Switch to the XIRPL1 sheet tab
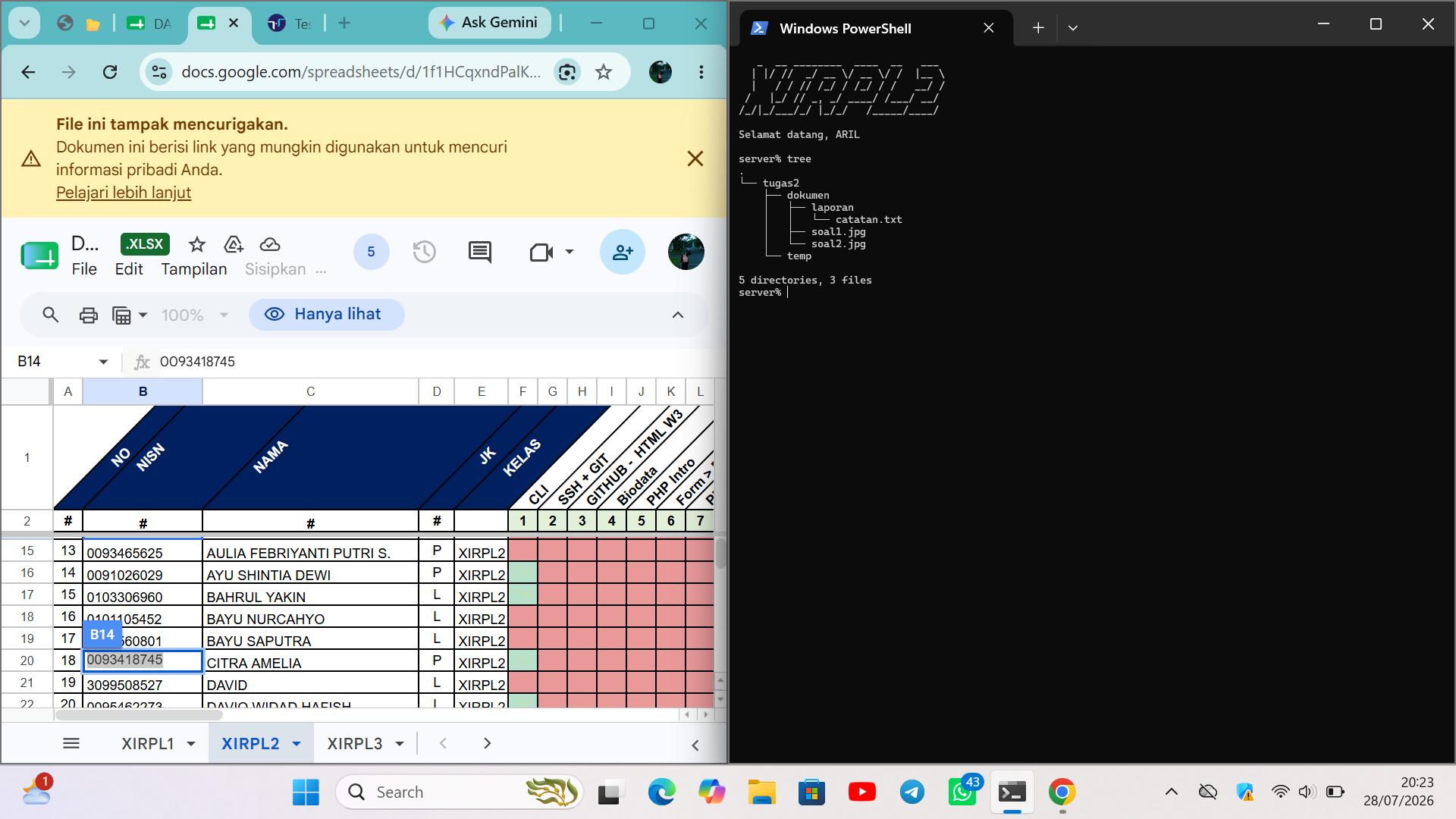 tap(148, 744)
